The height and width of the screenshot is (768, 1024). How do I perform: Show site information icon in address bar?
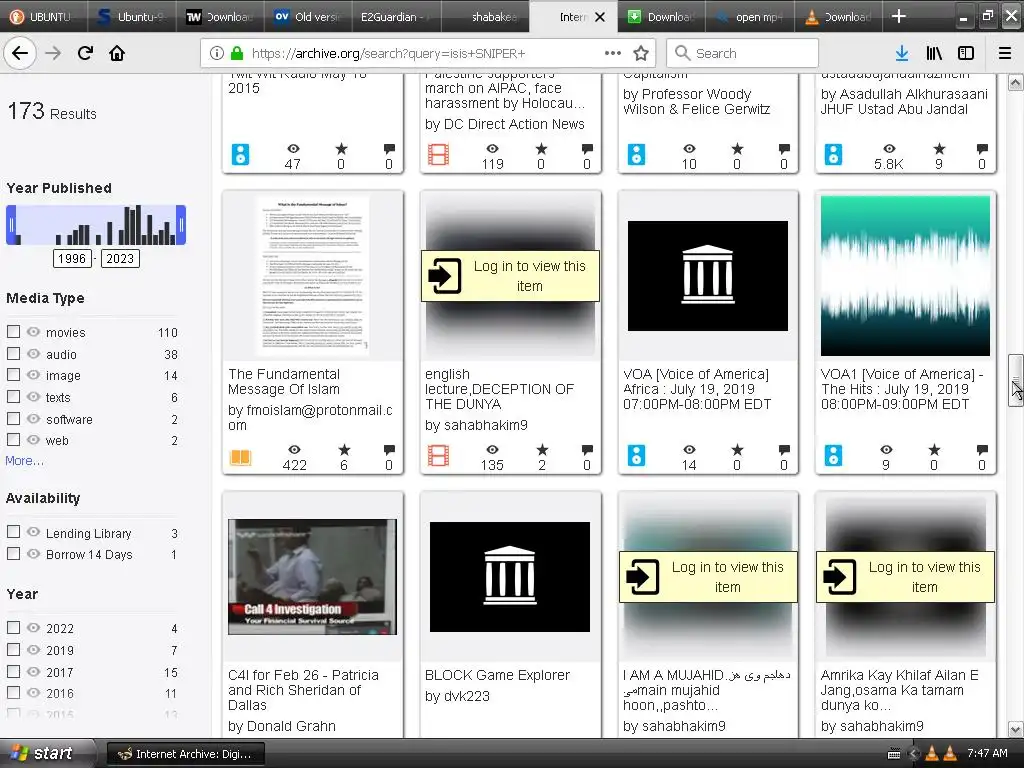click(216, 53)
